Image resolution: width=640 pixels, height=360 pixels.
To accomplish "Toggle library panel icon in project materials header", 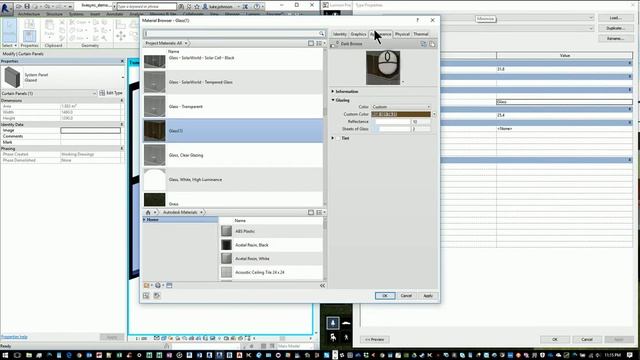I will click(x=311, y=43).
